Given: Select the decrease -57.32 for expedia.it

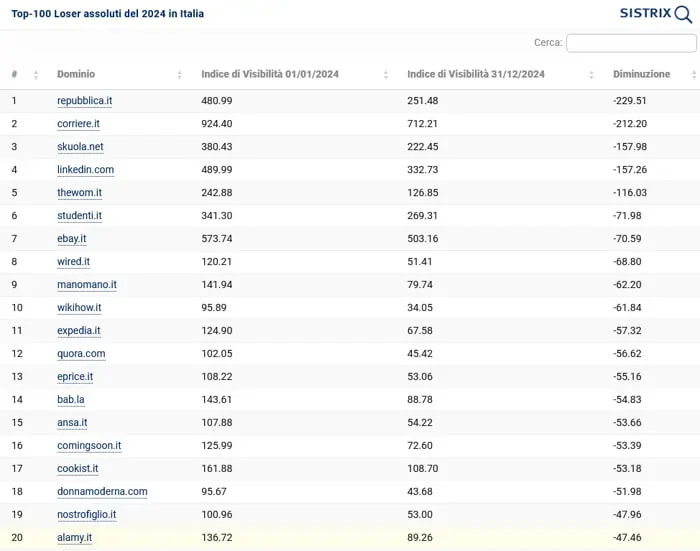Looking at the screenshot, I should point(627,331).
